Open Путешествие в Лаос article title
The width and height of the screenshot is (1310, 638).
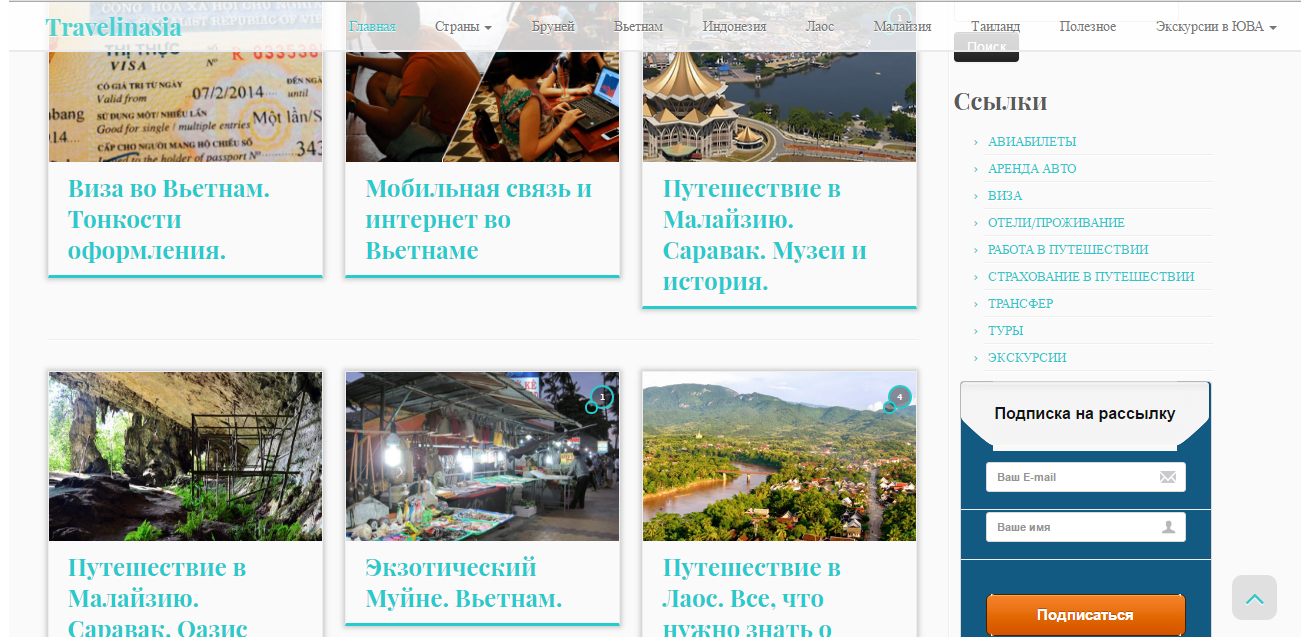pos(751,597)
